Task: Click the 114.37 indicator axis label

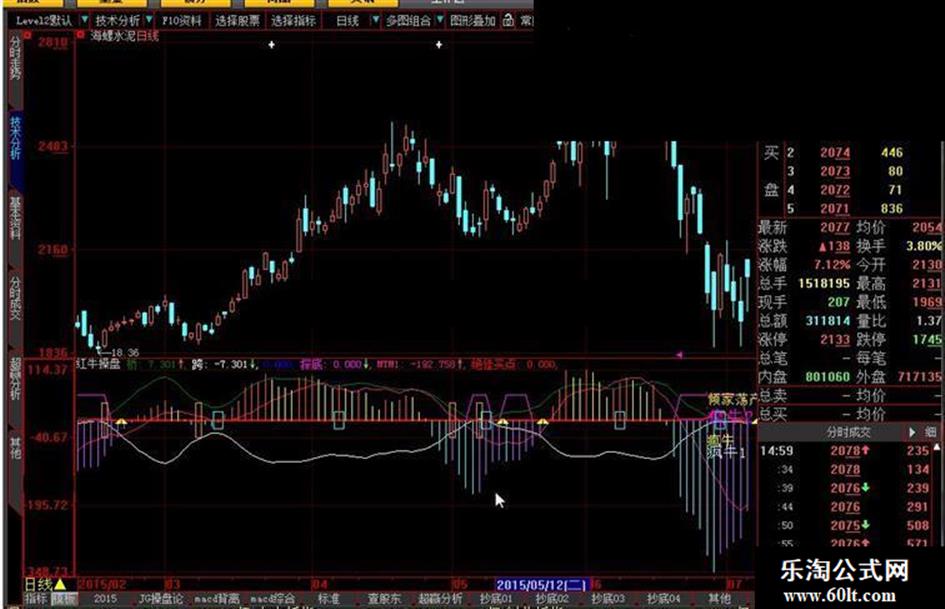Action: coord(48,370)
